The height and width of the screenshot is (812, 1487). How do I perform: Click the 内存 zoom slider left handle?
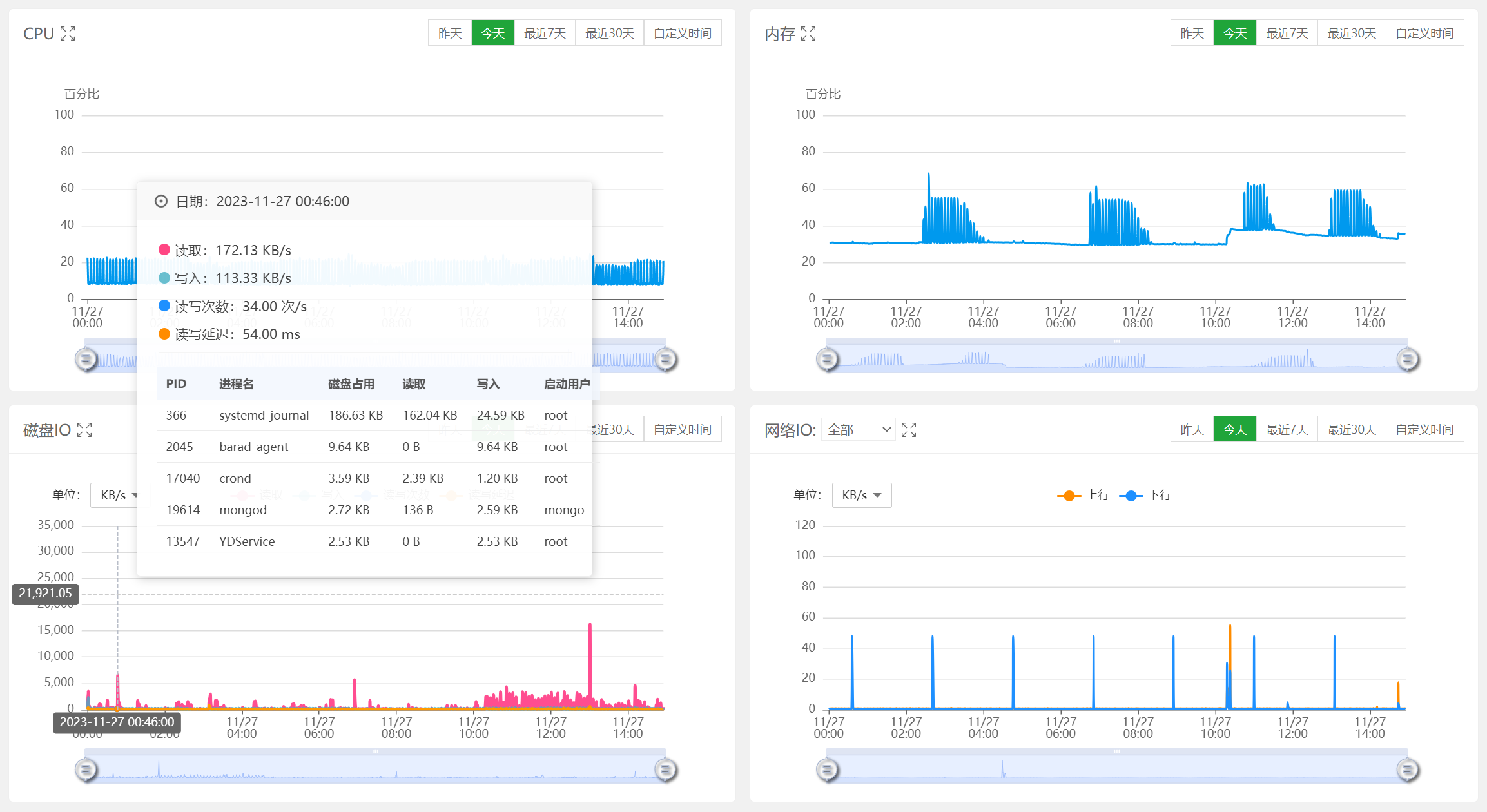pyautogui.click(x=828, y=359)
